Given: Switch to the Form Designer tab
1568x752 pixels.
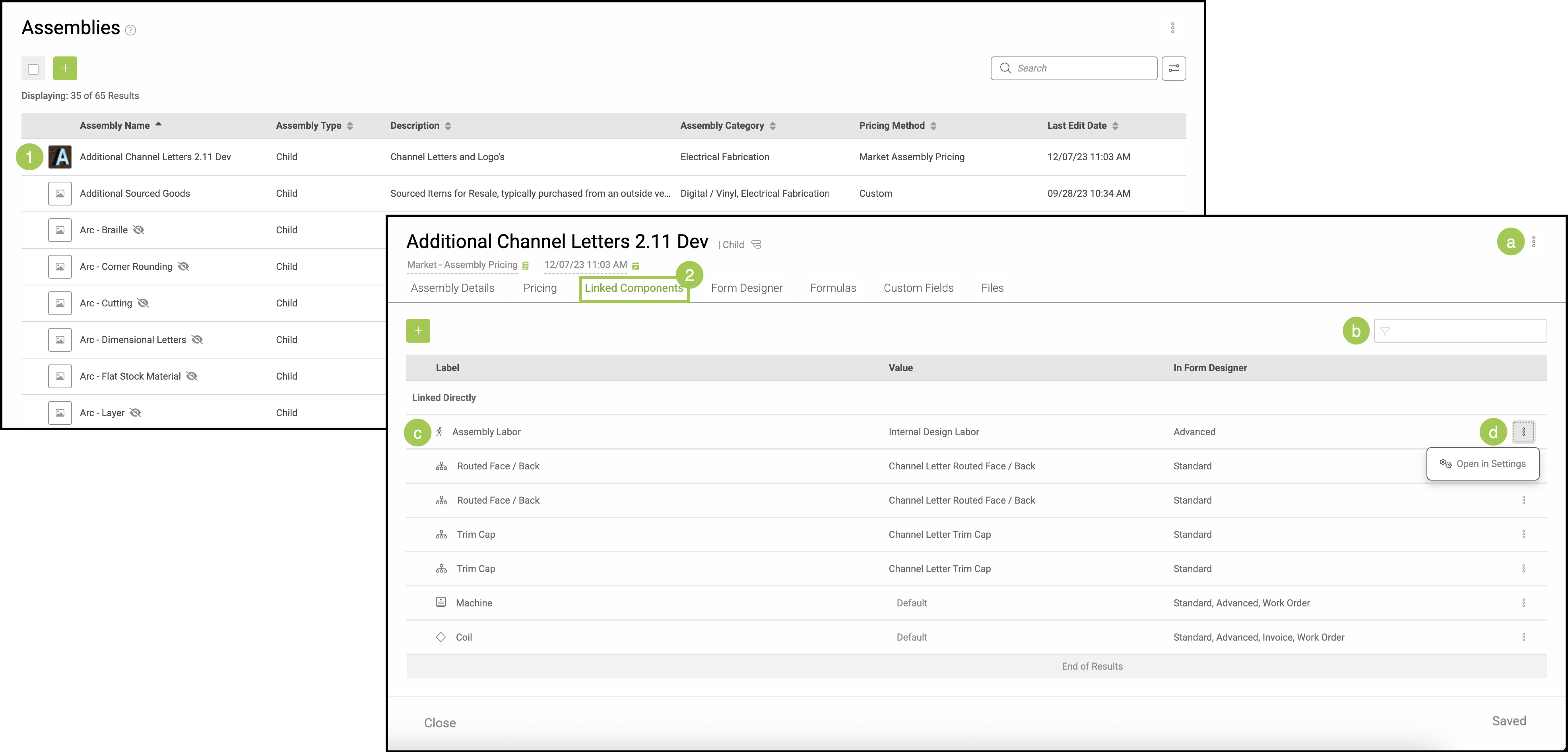Looking at the screenshot, I should pyautogui.click(x=746, y=288).
